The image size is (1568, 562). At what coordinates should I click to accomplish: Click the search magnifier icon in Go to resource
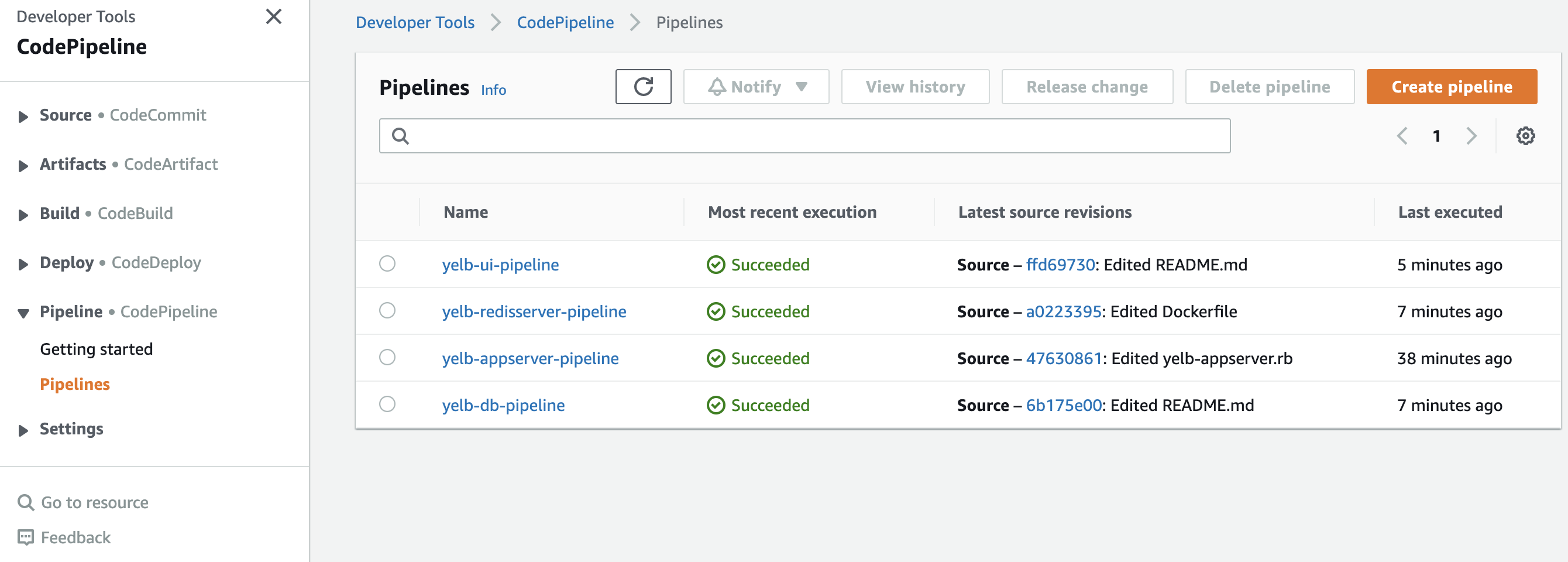point(26,502)
